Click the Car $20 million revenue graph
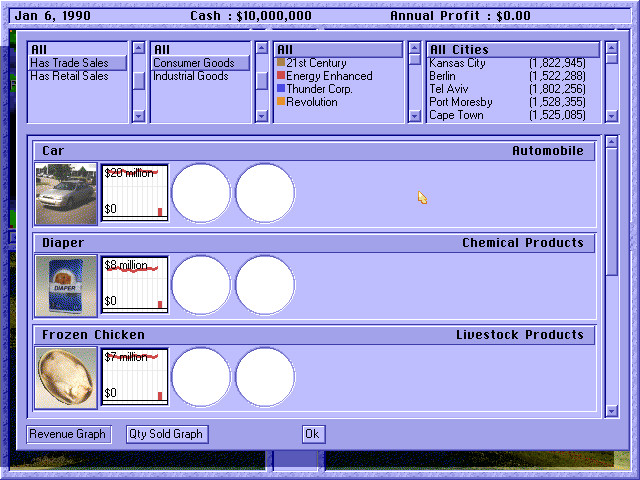The image size is (640, 480). pos(135,193)
